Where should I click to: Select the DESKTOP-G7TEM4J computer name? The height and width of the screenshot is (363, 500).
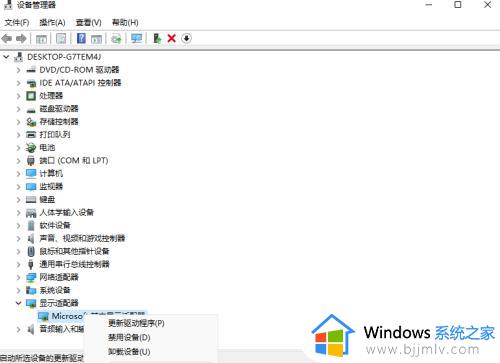(64, 57)
